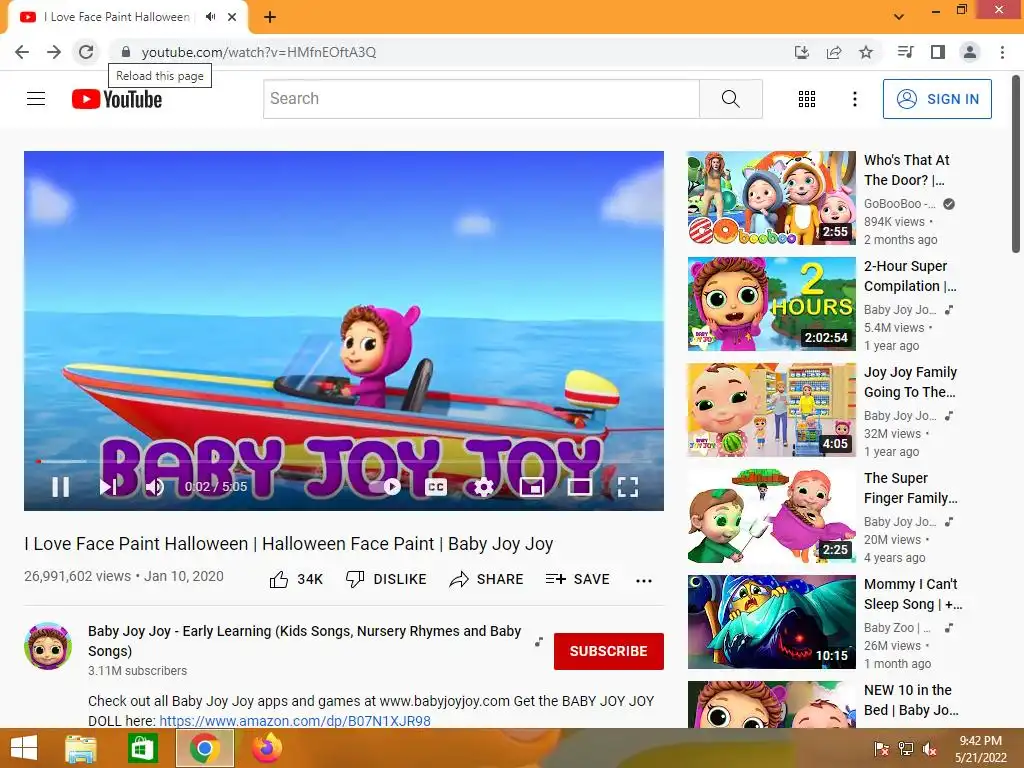The height and width of the screenshot is (768, 1024).
Task: Seek on the video progress bar
Action: point(344,461)
